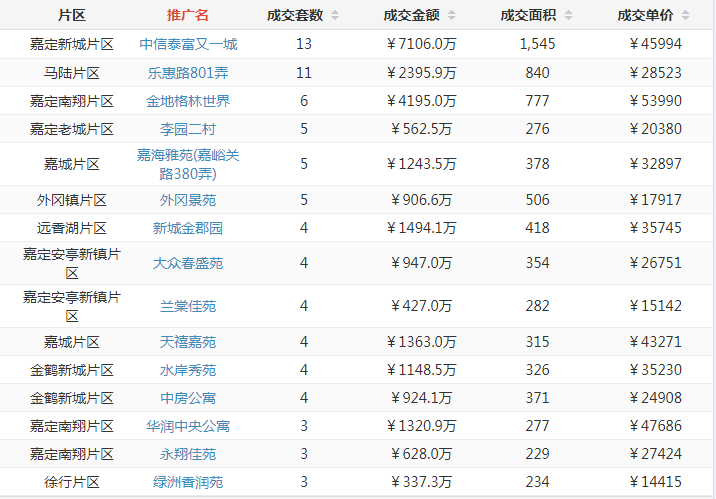Click the 777 area value
This screenshot has height=499, width=716.
537,100
